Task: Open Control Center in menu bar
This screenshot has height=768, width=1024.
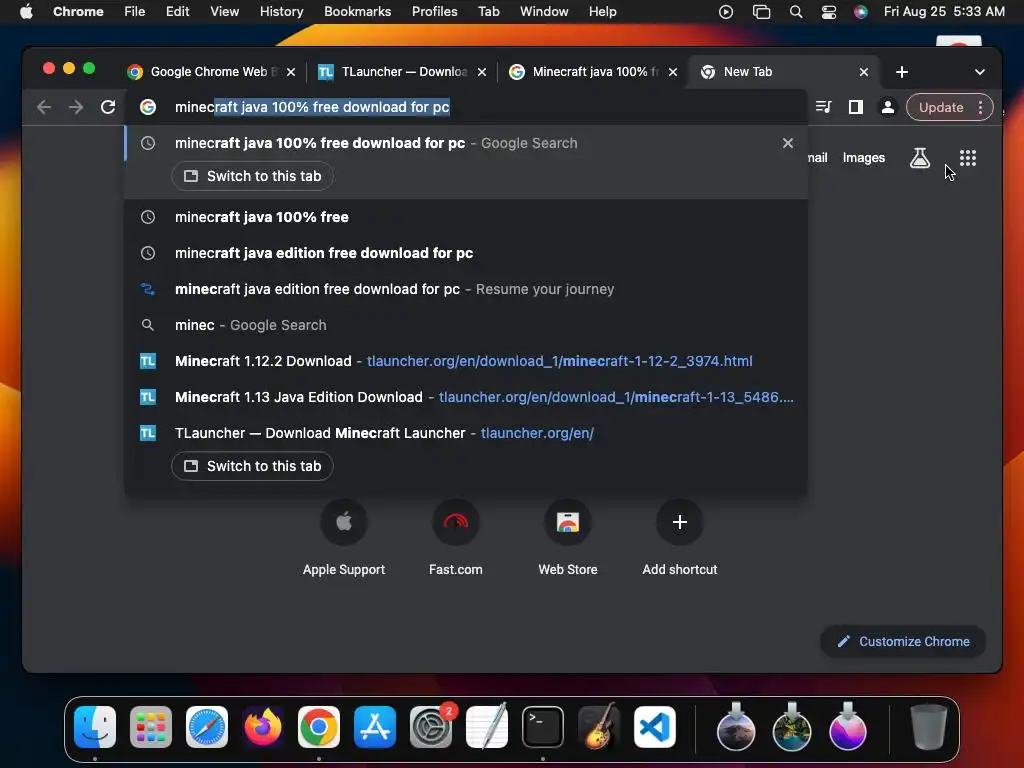Action: [x=829, y=12]
